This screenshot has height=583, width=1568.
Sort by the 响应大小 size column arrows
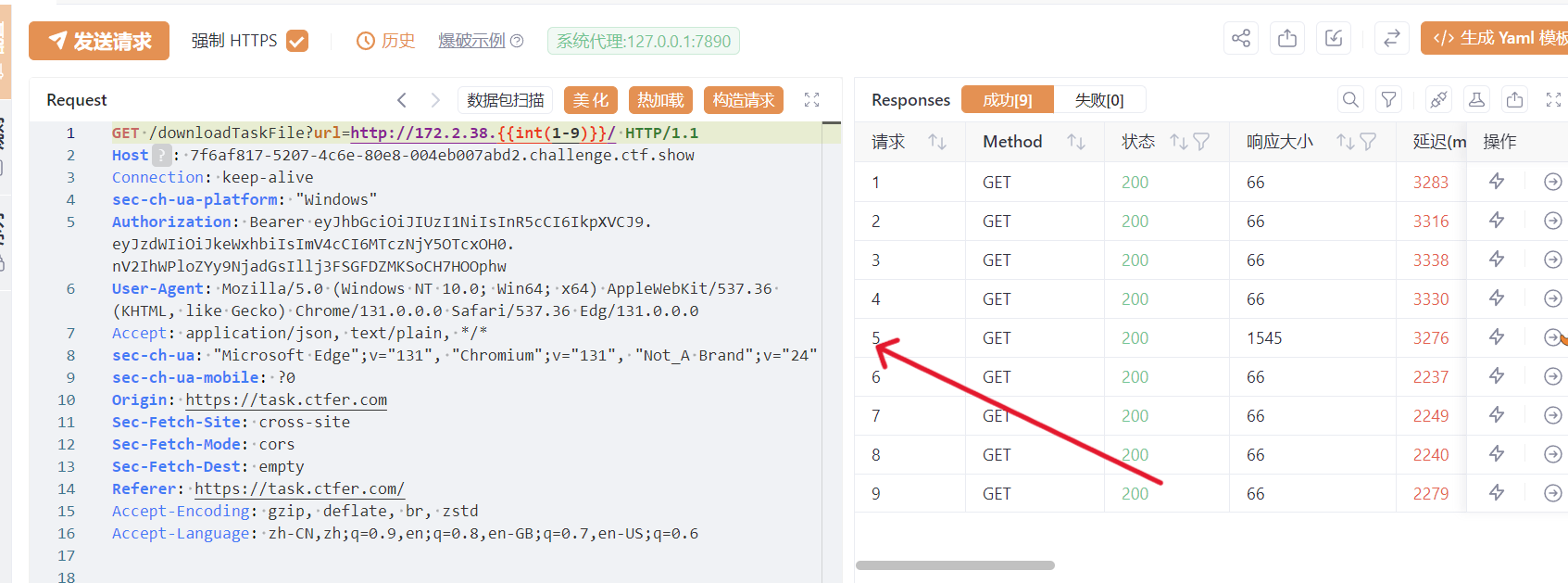(x=1345, y=142)
